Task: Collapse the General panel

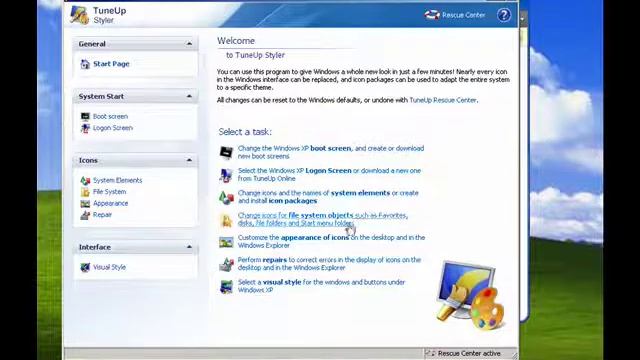Action: click(x=189, y=44)
